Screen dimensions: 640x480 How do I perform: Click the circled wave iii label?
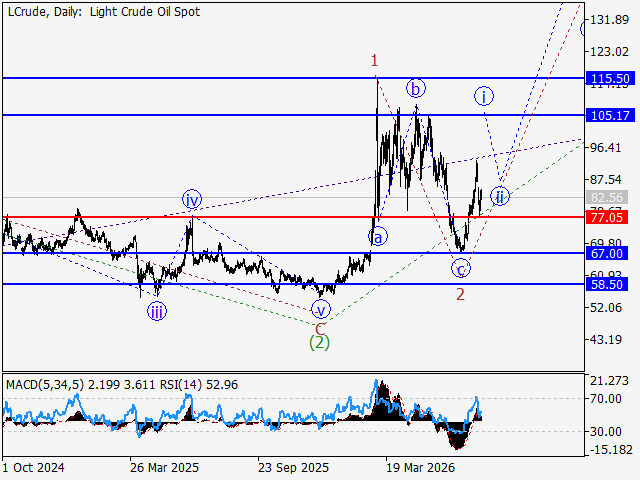[157, 311]
